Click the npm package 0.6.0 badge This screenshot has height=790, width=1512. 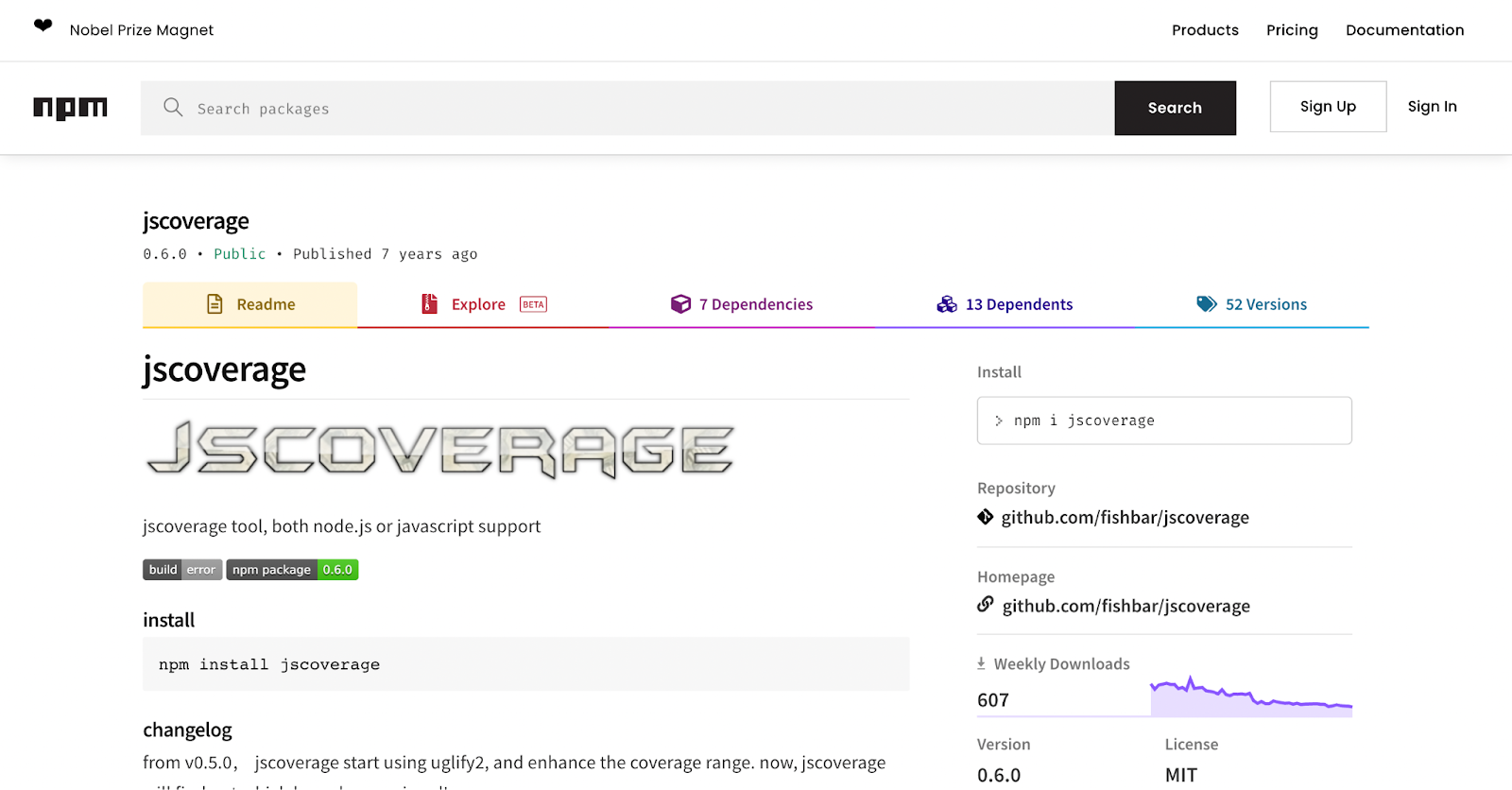pos(292,570)
